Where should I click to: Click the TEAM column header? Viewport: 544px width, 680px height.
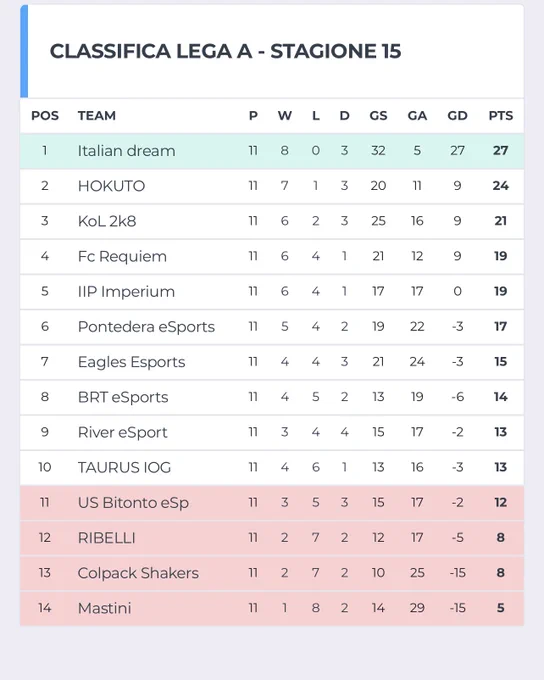click(97, 116)
